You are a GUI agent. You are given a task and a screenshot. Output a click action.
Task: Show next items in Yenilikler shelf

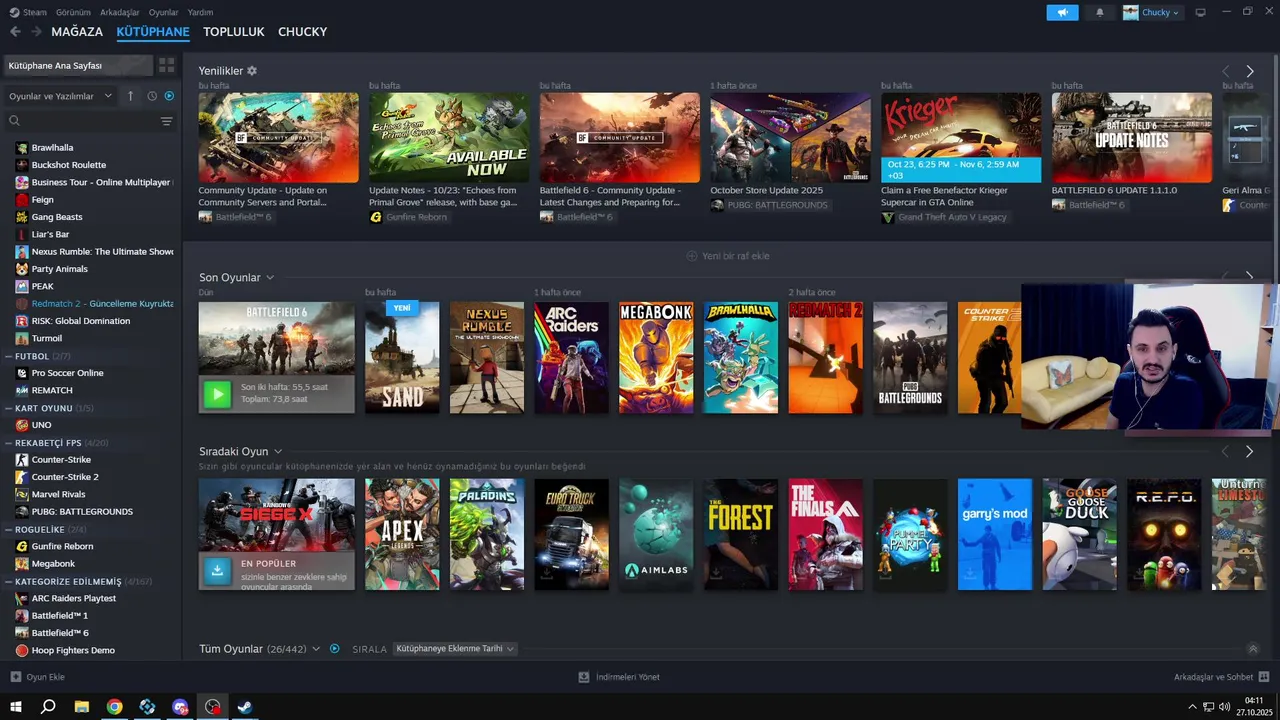coord(1249,71)
